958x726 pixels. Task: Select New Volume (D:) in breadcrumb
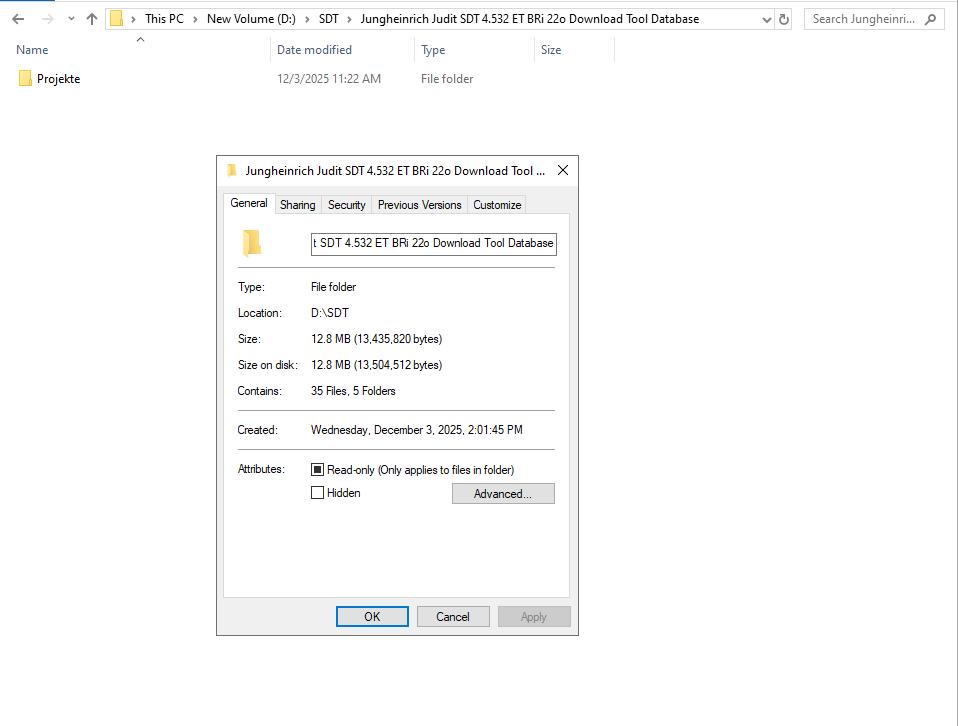click(x=251, y=19)
